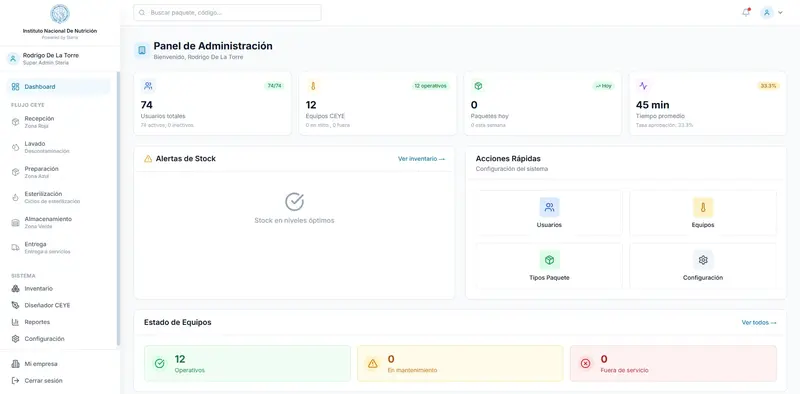This screenshot has width=800, height=394.
Task: Follow the 'Ver inventario' link
Action: point(421,159)
